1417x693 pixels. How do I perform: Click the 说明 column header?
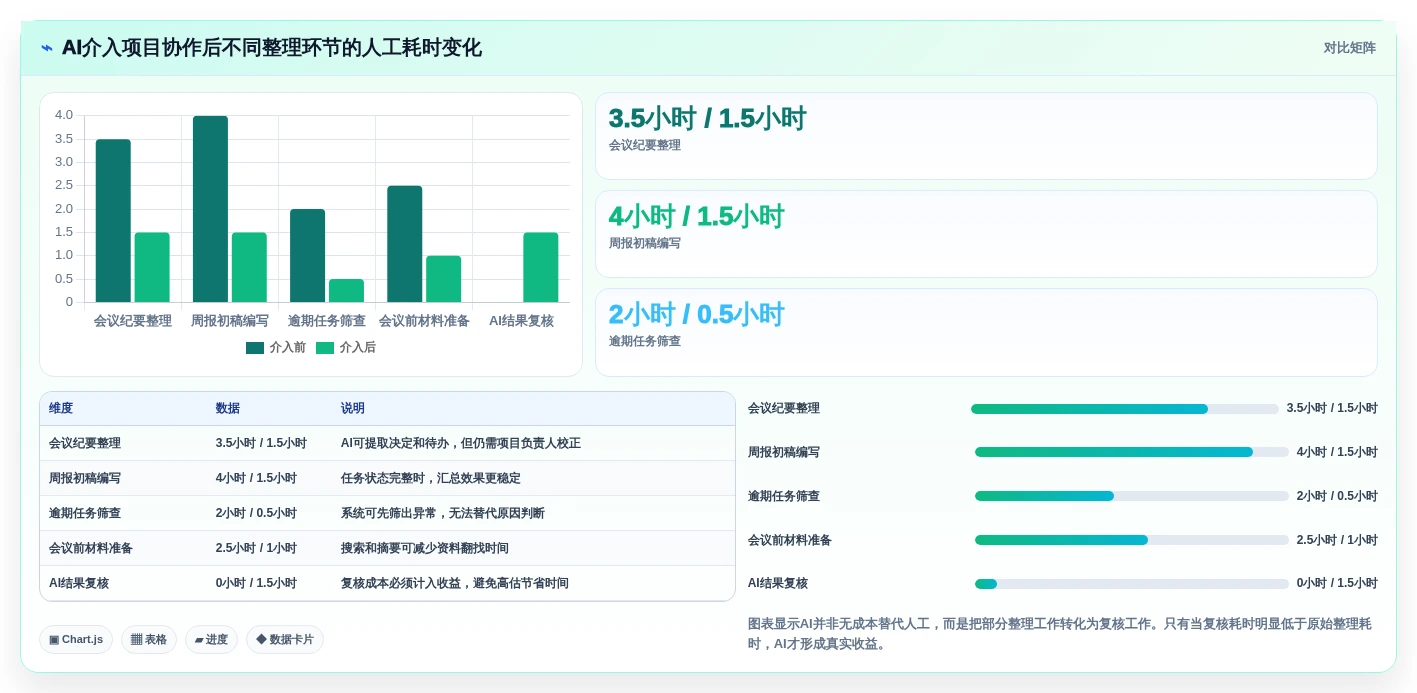353,408
